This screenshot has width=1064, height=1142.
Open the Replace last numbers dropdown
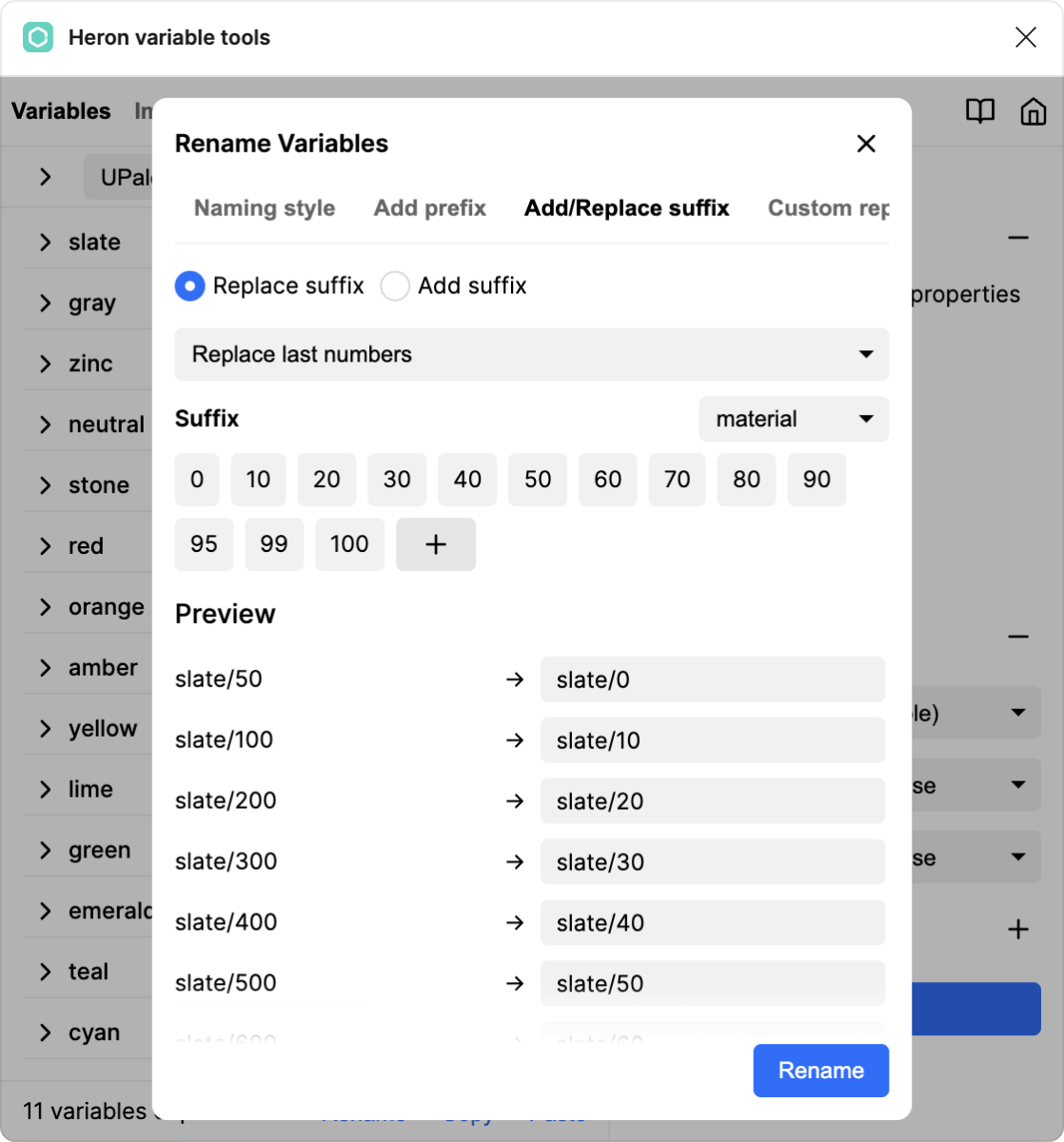tap(531, 355)
